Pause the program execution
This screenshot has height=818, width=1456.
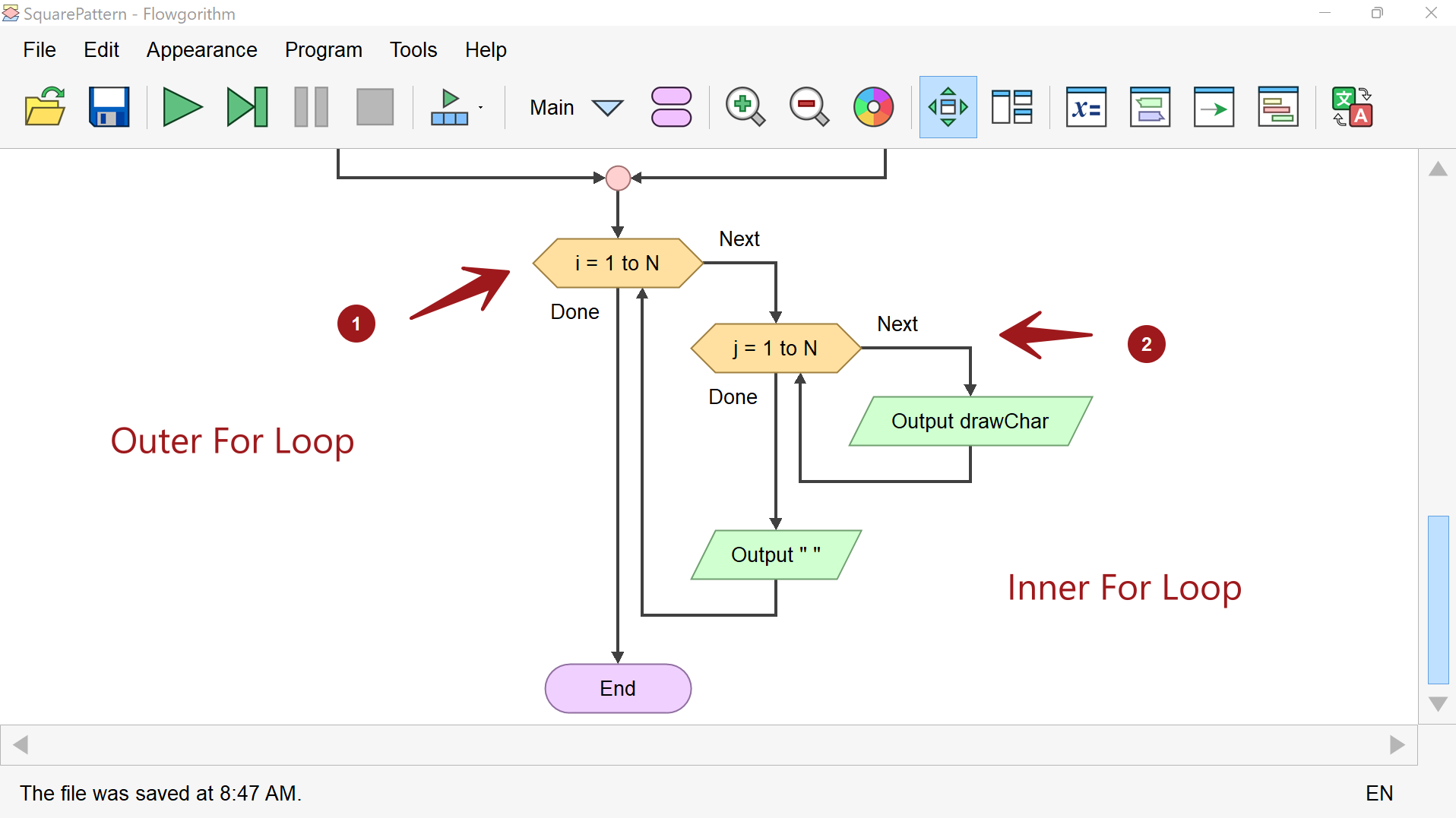point(311,106)
